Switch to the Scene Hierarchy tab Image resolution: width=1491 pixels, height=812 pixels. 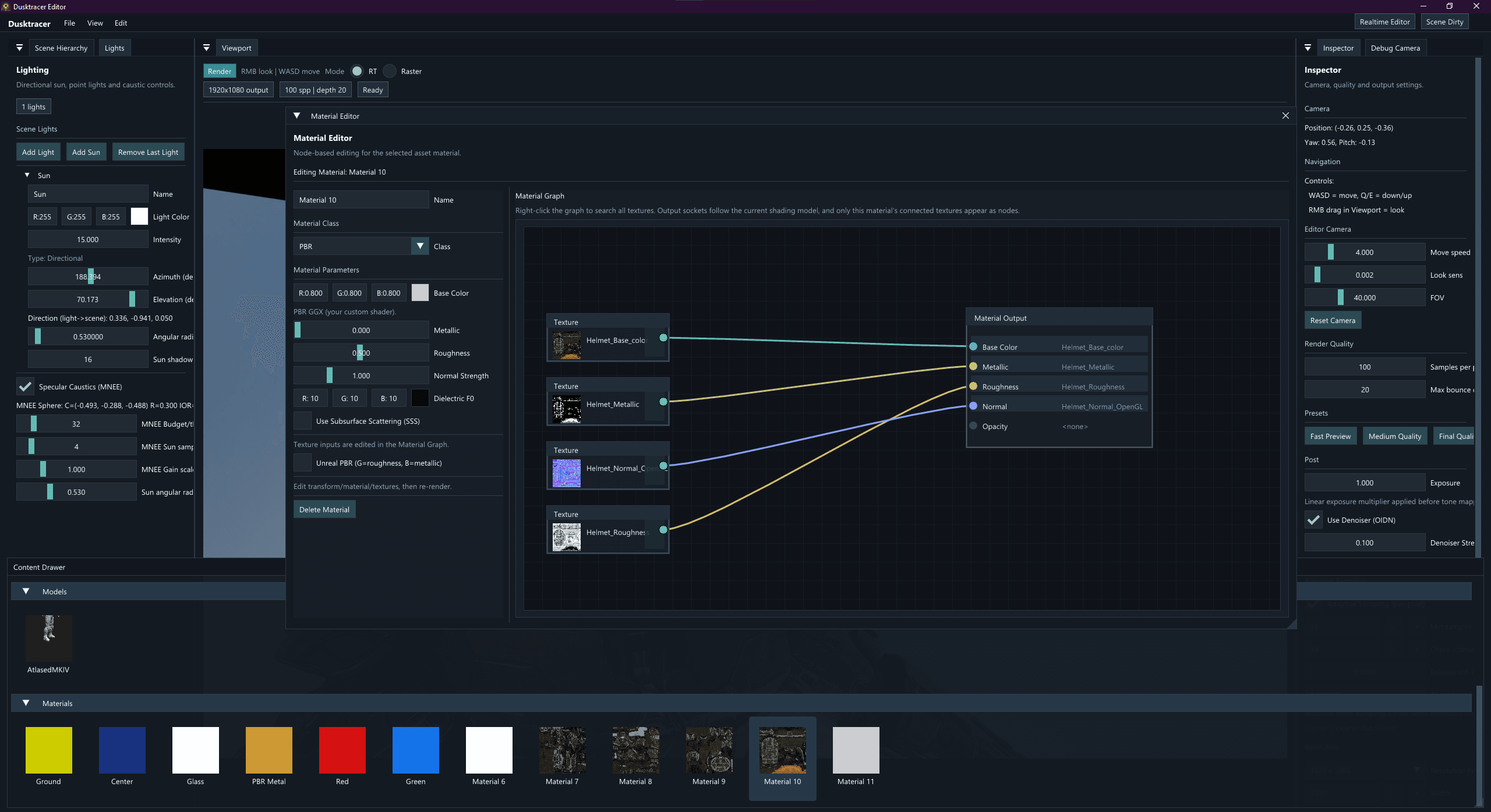click(x=61, y=48)
